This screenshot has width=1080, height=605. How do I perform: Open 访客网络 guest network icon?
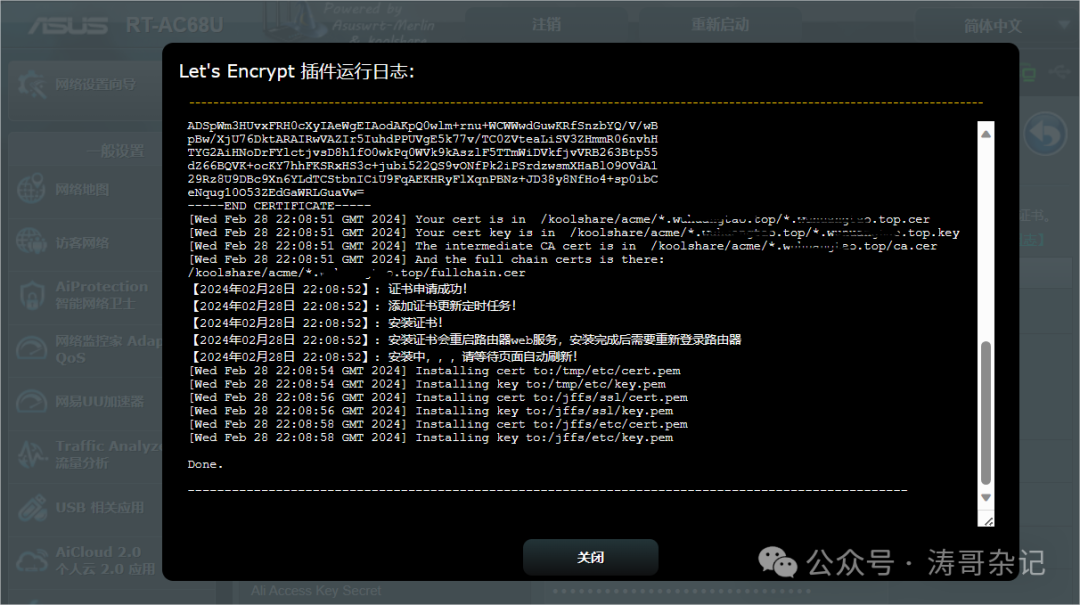tap(32, 242)
